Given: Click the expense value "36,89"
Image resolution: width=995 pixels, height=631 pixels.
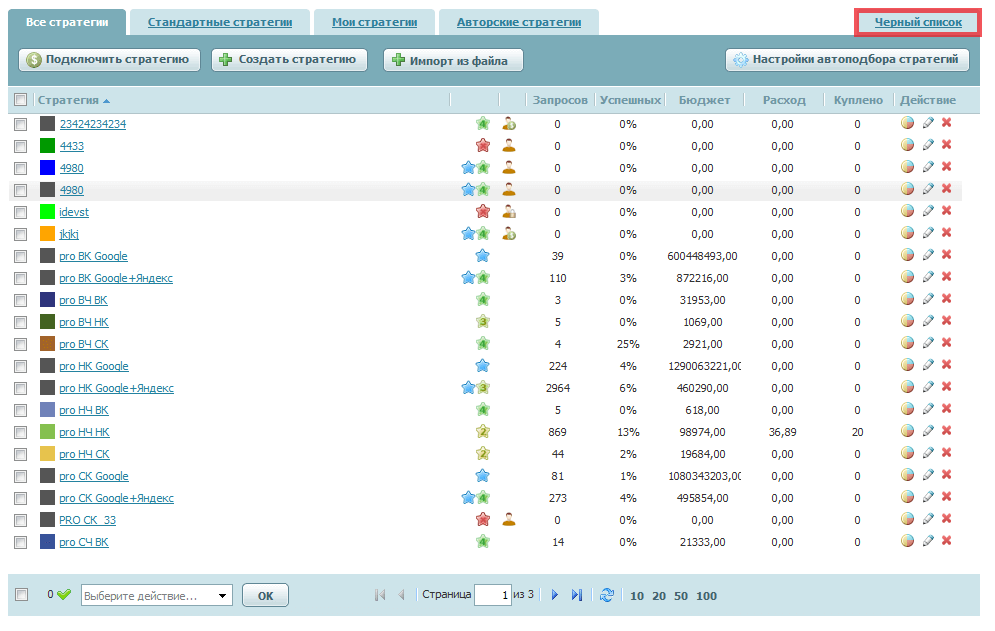Looking at the screenshot, I should point(782,432).
